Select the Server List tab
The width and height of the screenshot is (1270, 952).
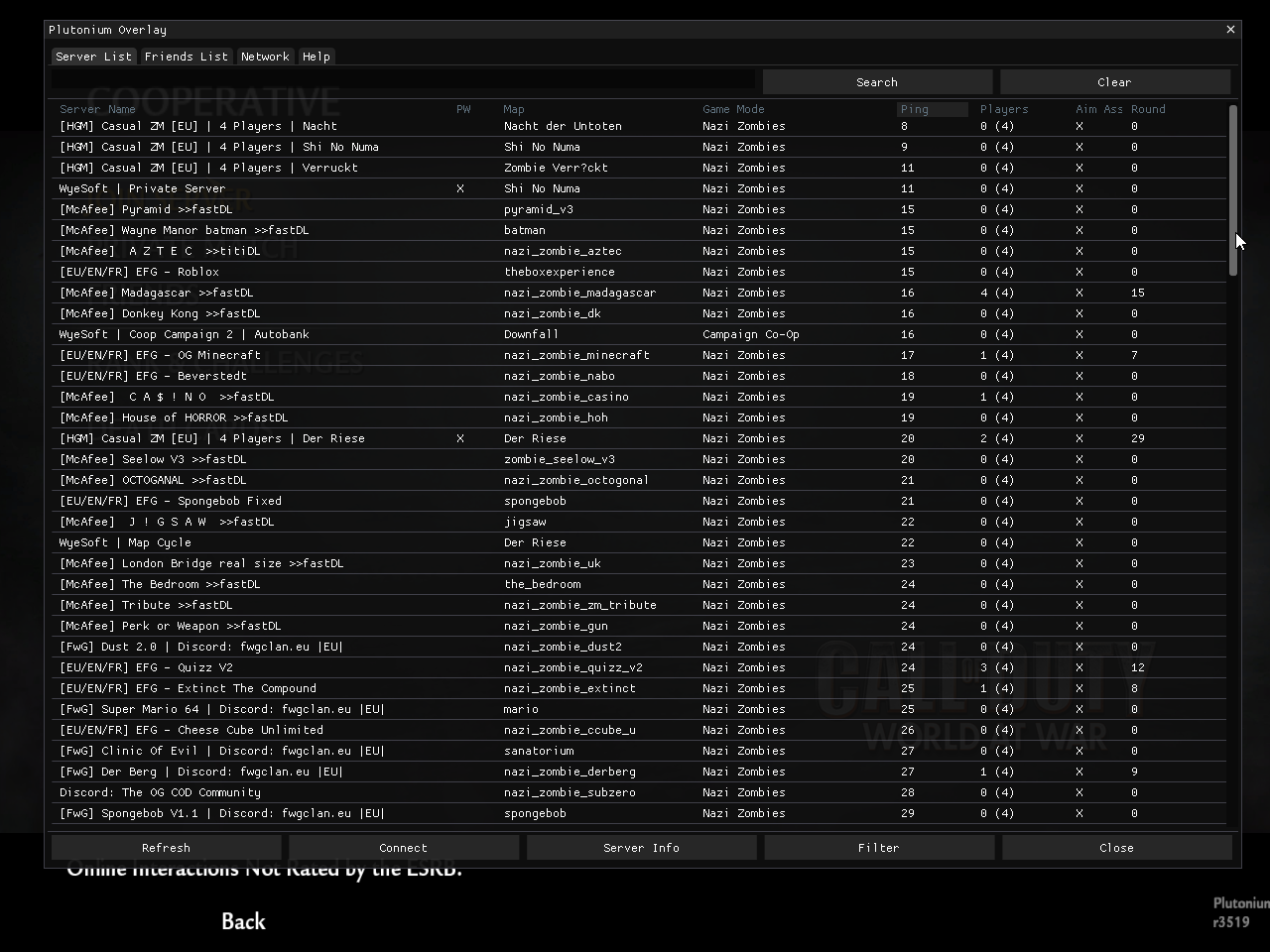click(x=93, y=57)
